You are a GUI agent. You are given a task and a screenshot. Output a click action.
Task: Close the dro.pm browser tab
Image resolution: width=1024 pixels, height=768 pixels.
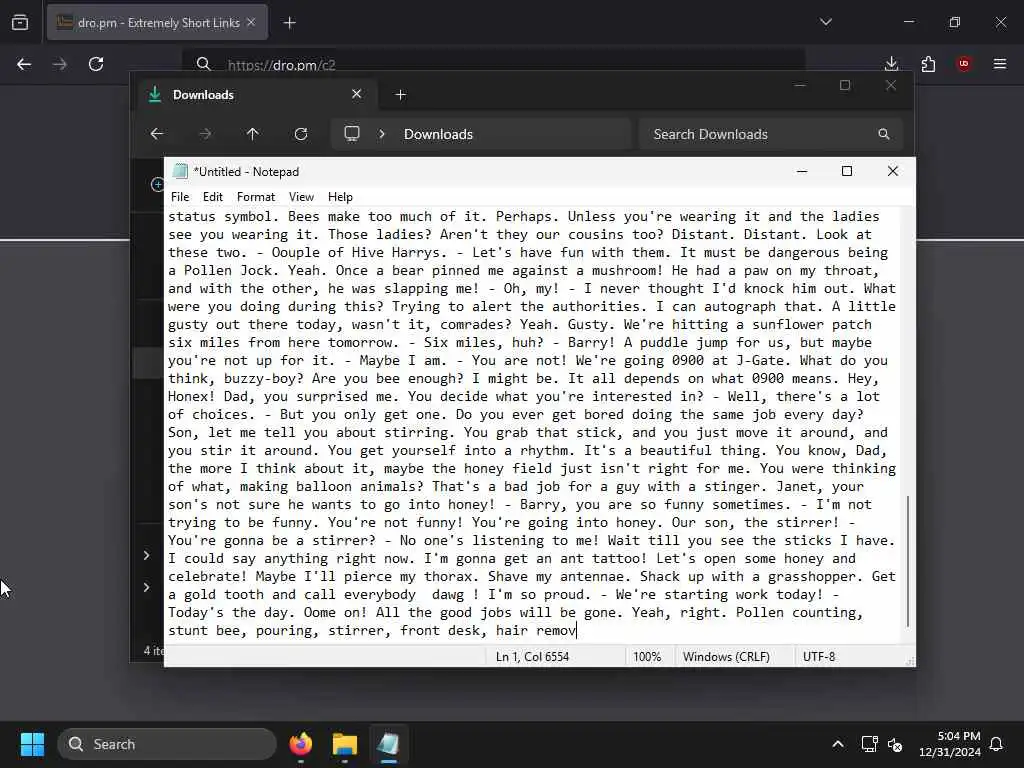click(x=251, y=22)
